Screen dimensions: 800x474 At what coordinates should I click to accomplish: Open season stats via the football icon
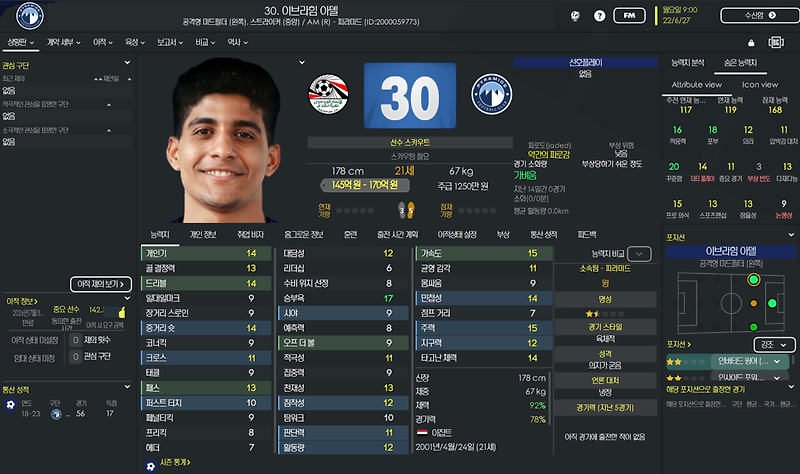pos(150,466)
